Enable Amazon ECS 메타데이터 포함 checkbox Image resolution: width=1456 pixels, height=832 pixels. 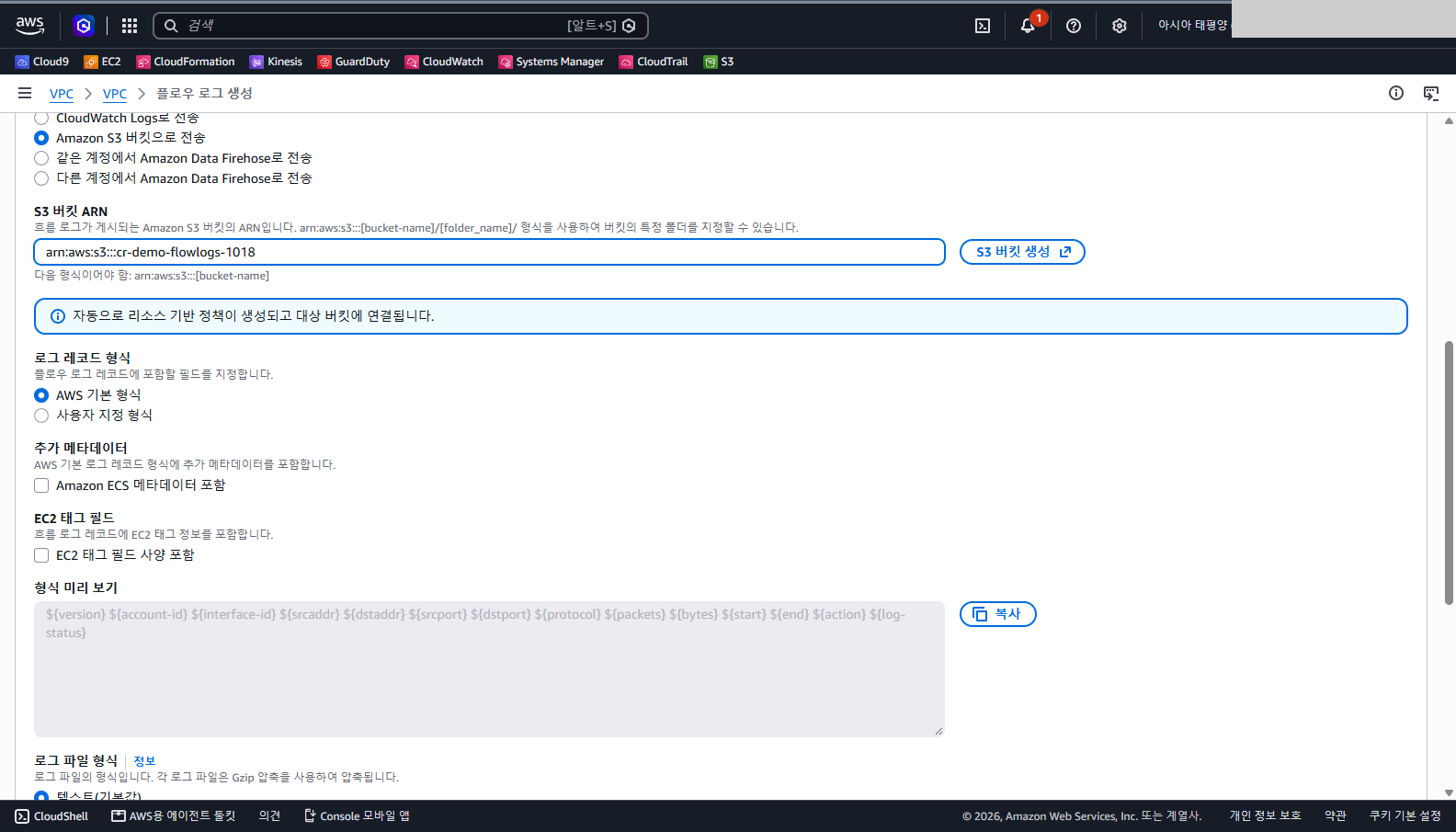[x=41, y=485]
